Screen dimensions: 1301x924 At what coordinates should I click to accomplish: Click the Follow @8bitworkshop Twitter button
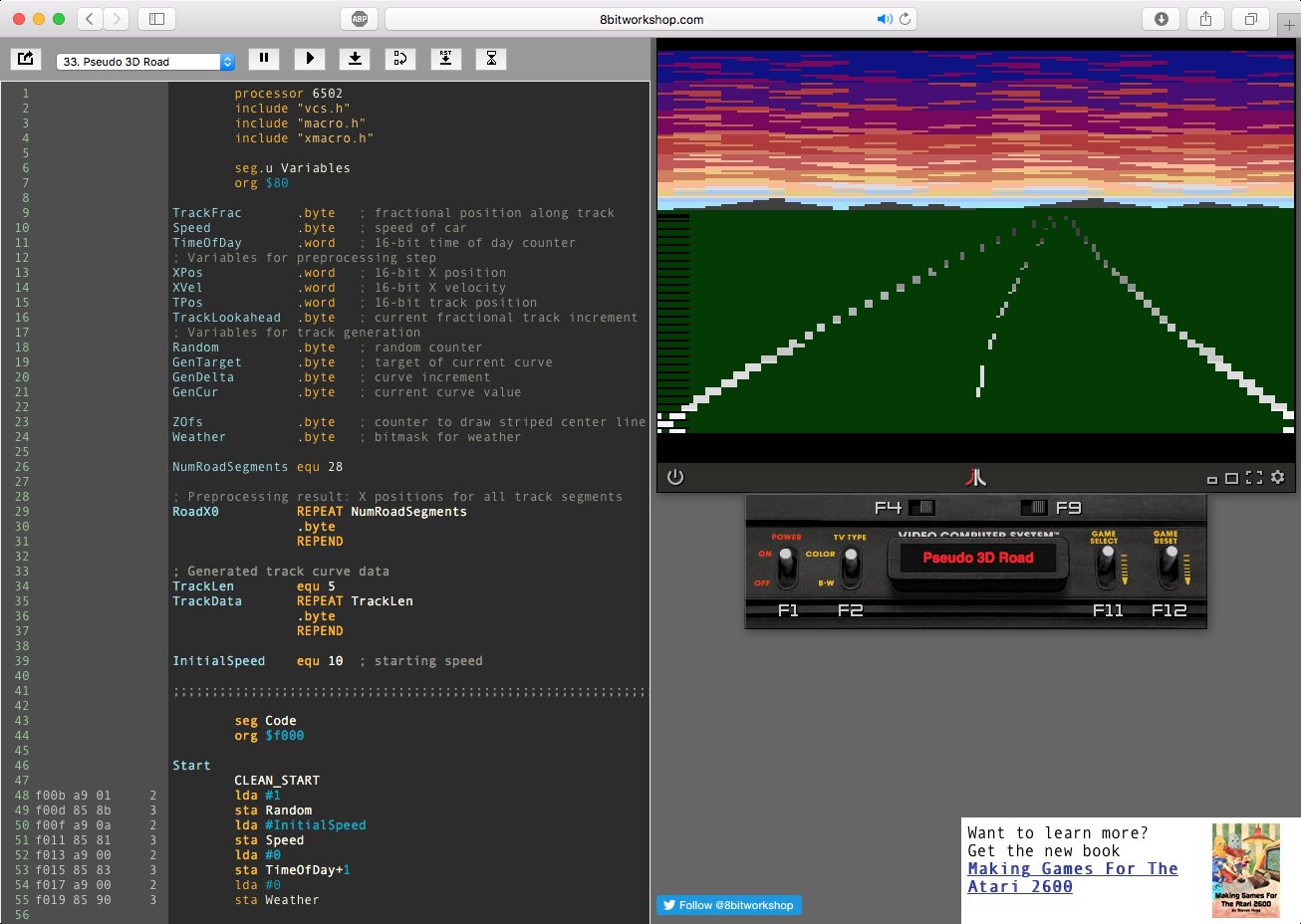[729, 905]
